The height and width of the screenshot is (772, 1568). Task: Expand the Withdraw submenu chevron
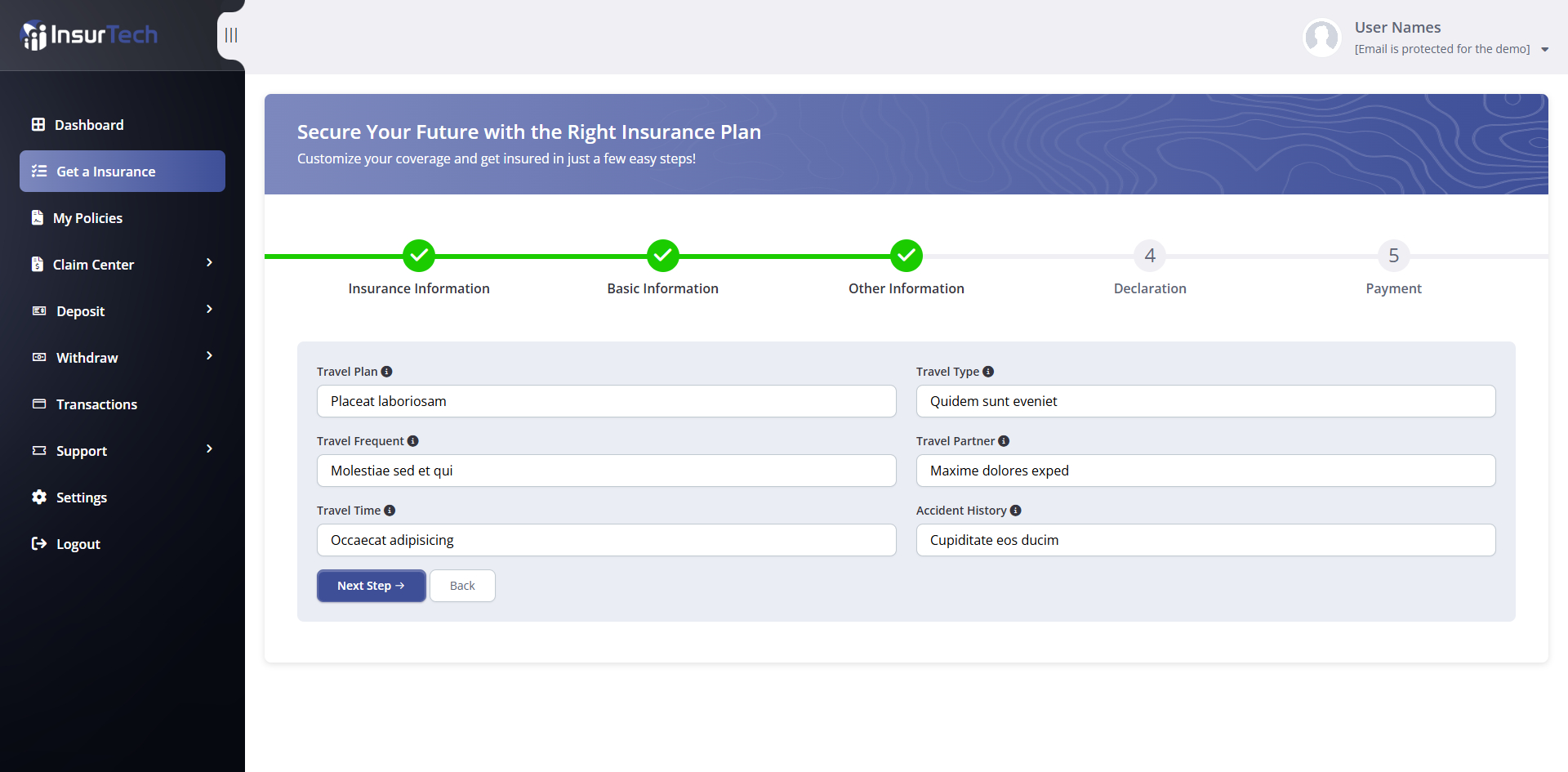209,356
